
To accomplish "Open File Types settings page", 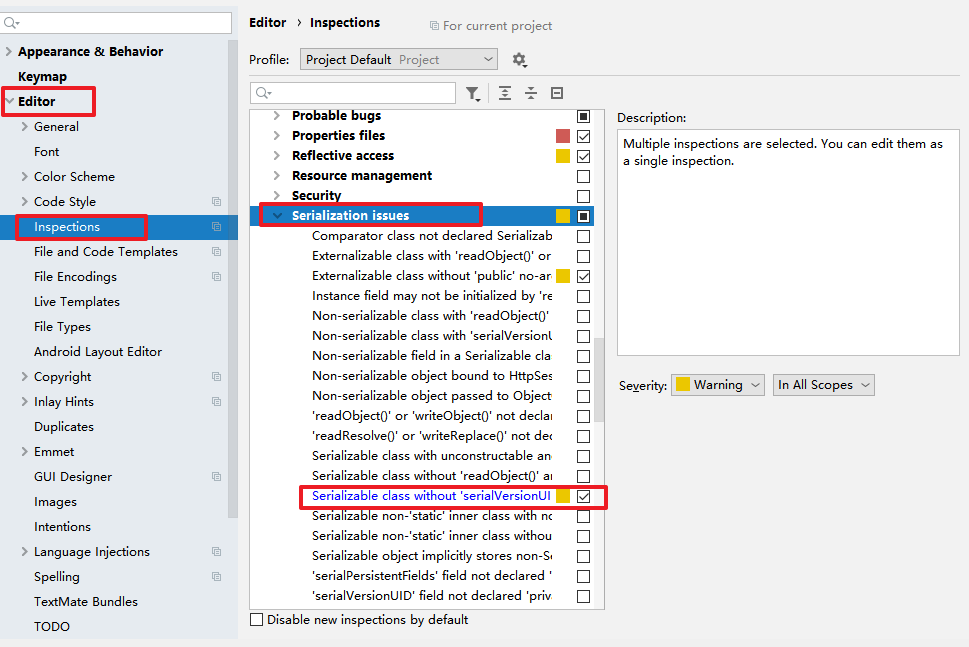I will click(62, 327).
